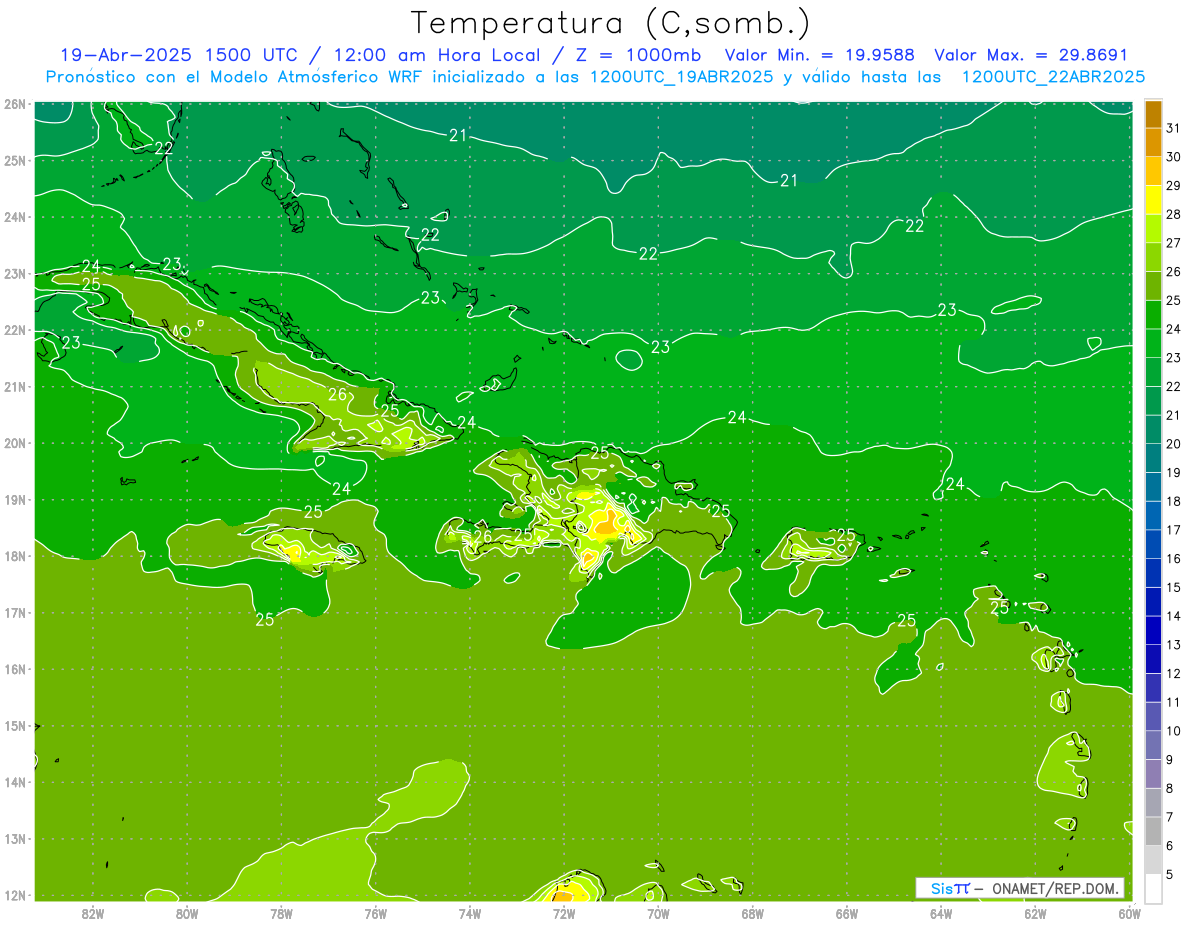
Task: Click the latitude axis label "24N"
Action: pos(15,217)
